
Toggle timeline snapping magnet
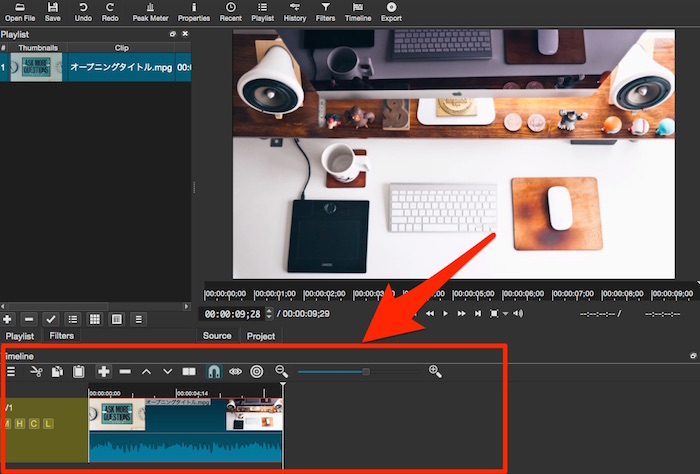point(213,371)
